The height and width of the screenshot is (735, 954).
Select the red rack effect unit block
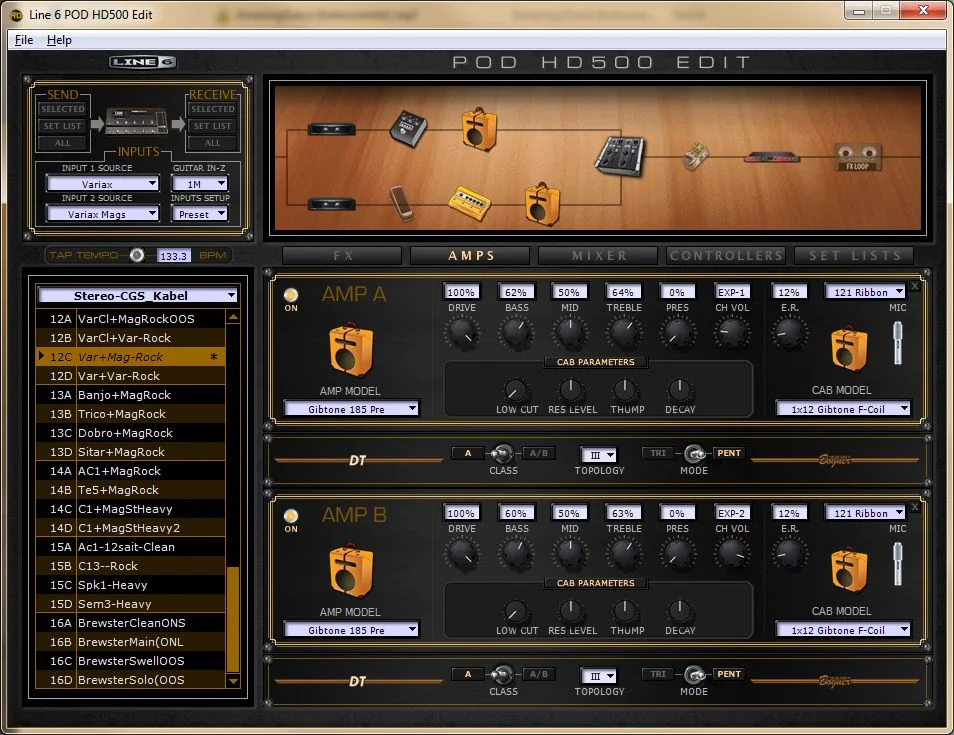pos(771,157)
